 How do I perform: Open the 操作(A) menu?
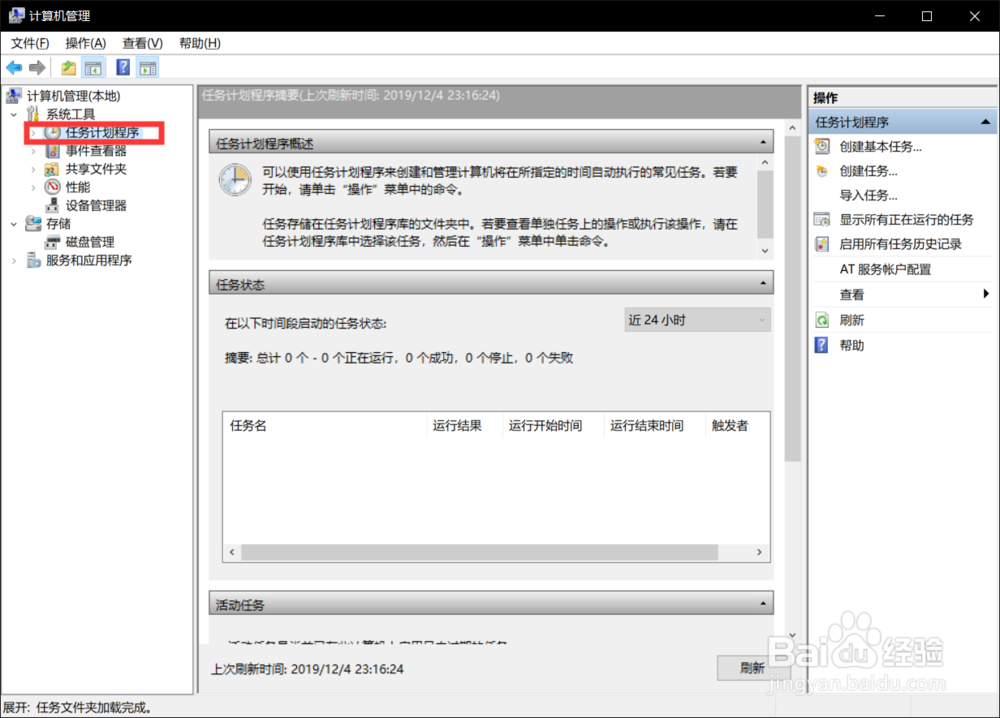(85, 43)
